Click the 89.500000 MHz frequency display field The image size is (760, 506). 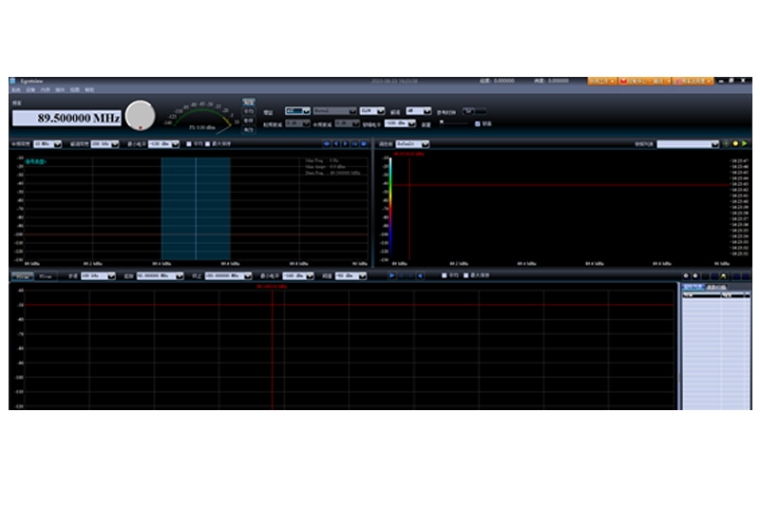[x=66, y=118]
